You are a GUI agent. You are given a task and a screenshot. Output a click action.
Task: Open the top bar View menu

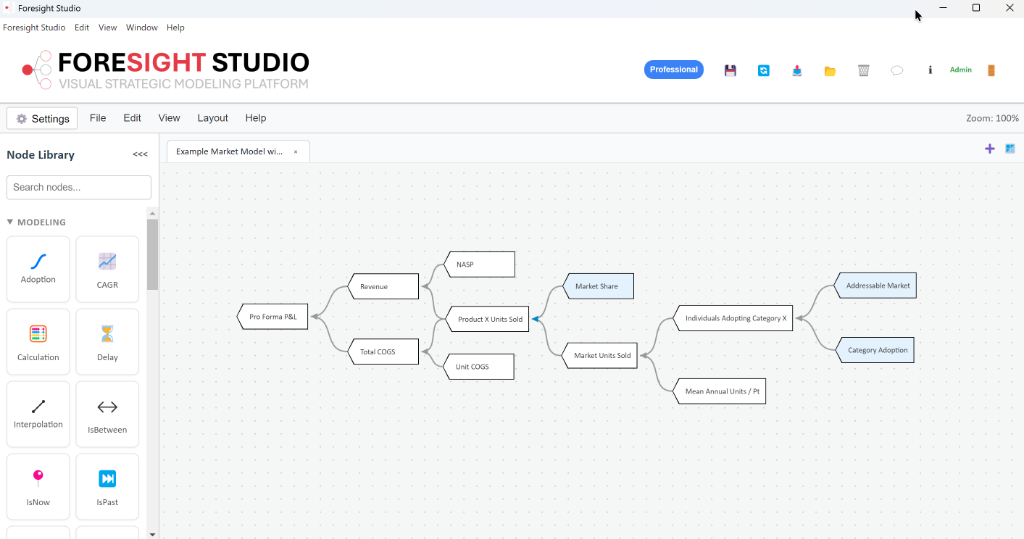(107, 27)
